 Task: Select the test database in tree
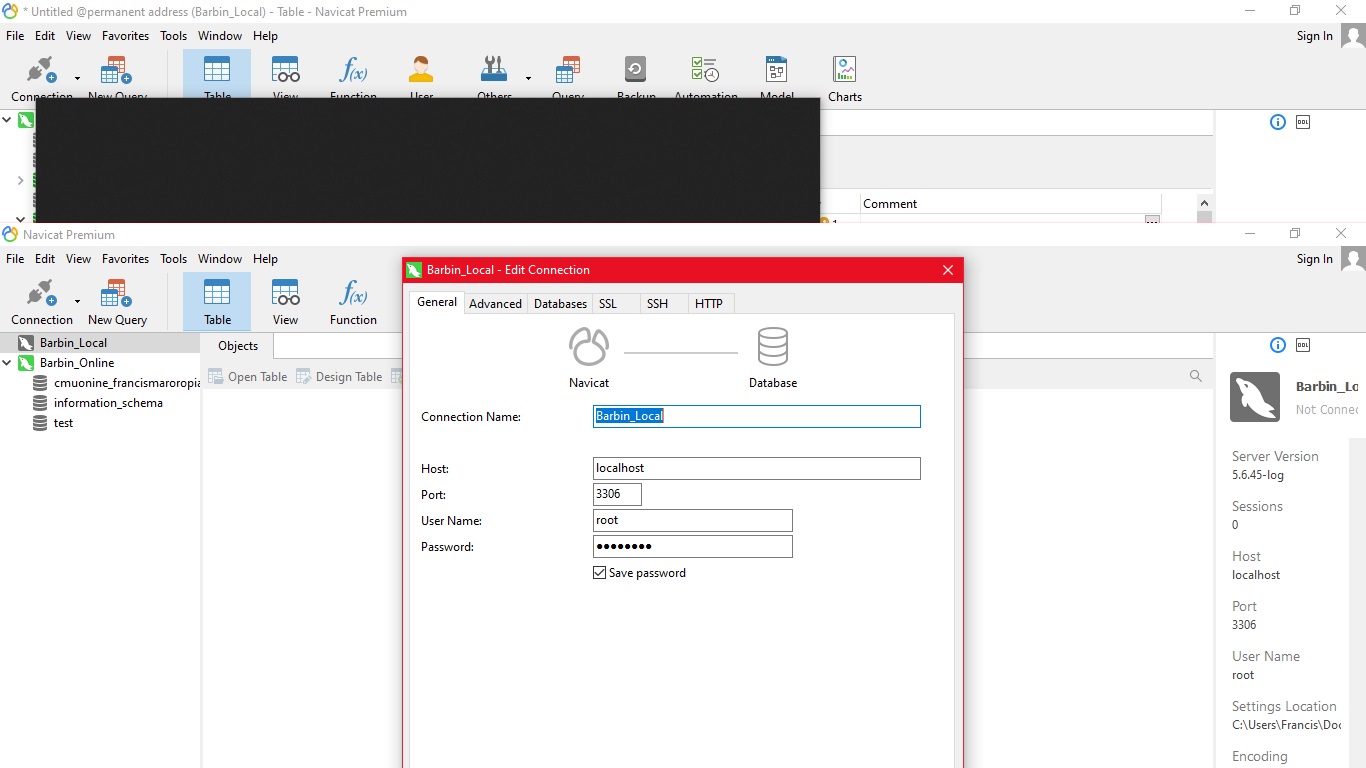pyautogui.click(x=63, y=423)
